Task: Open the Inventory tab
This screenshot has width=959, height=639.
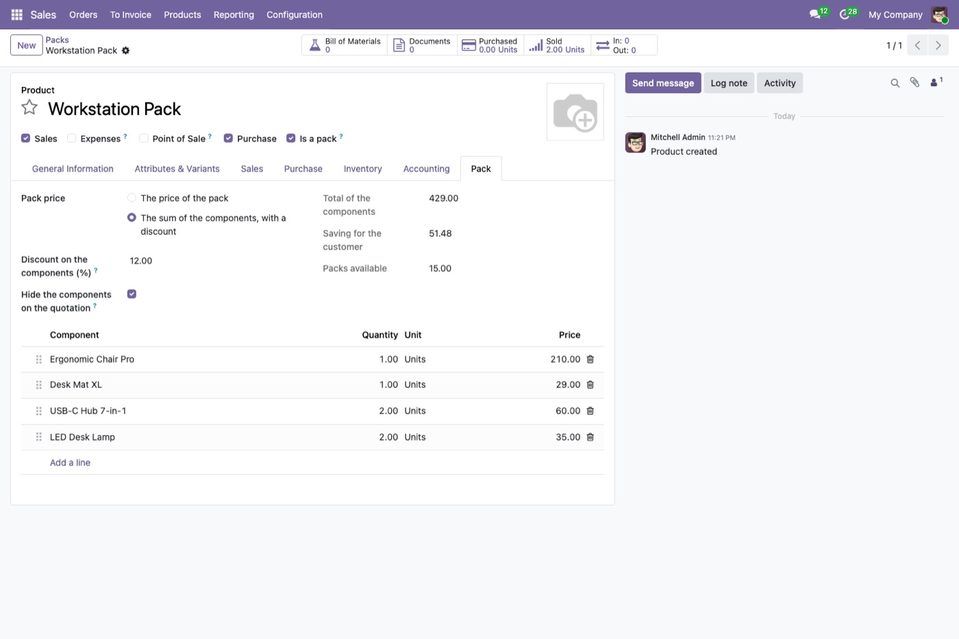Action: pyautogui.click(x=363, y=169)
